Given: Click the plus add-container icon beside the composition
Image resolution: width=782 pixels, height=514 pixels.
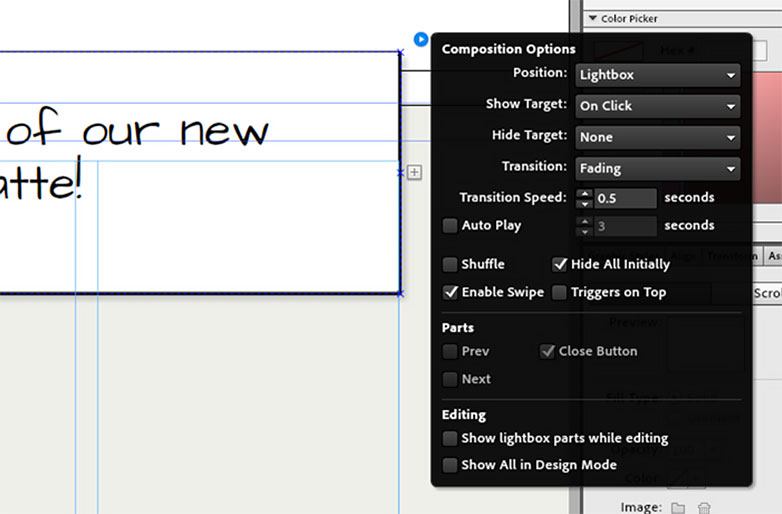Looking at the screenshot, I should click(x=414, y=172).
